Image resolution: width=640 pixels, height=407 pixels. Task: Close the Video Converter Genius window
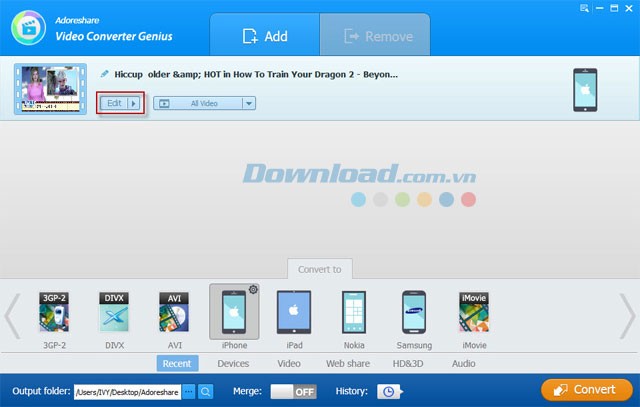coord(629,8)
